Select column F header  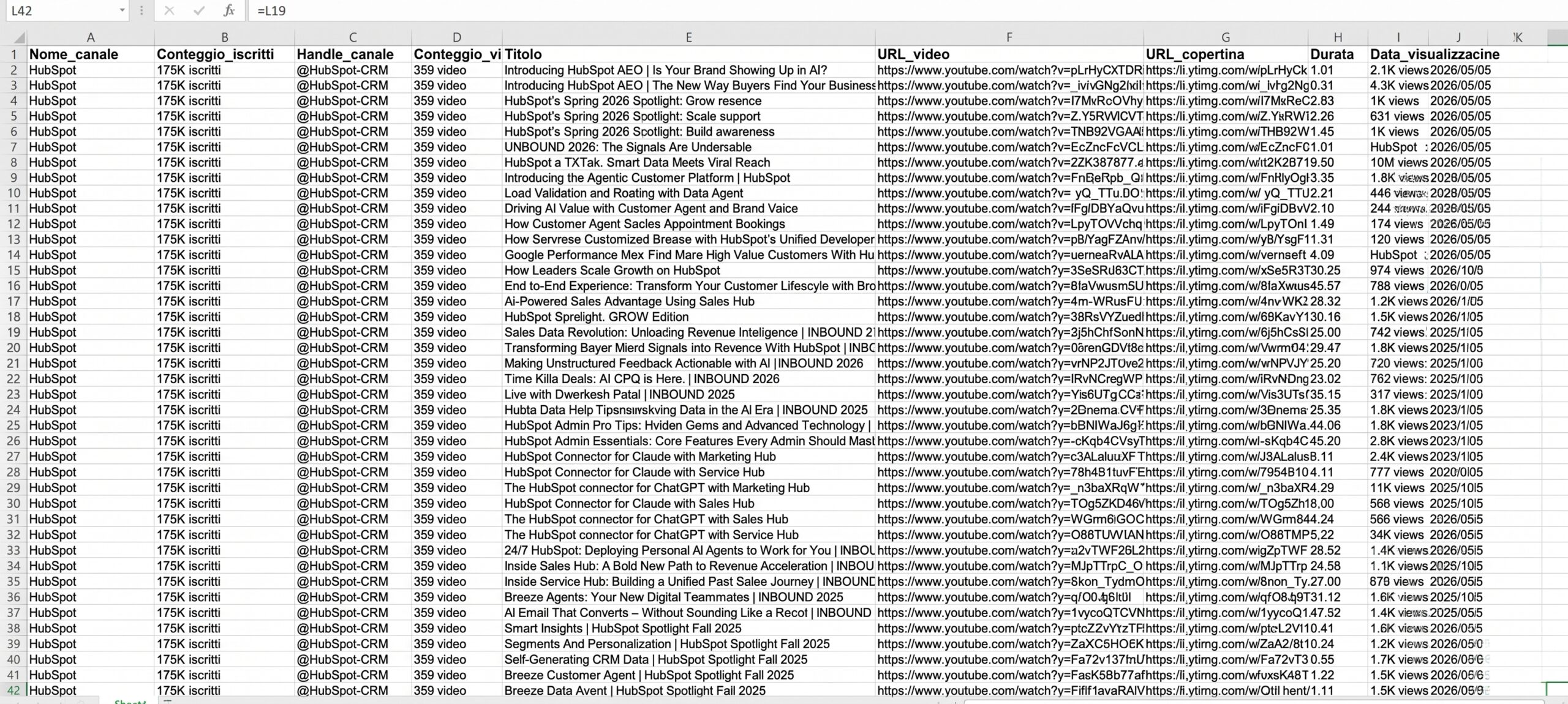pos(1009,37)
